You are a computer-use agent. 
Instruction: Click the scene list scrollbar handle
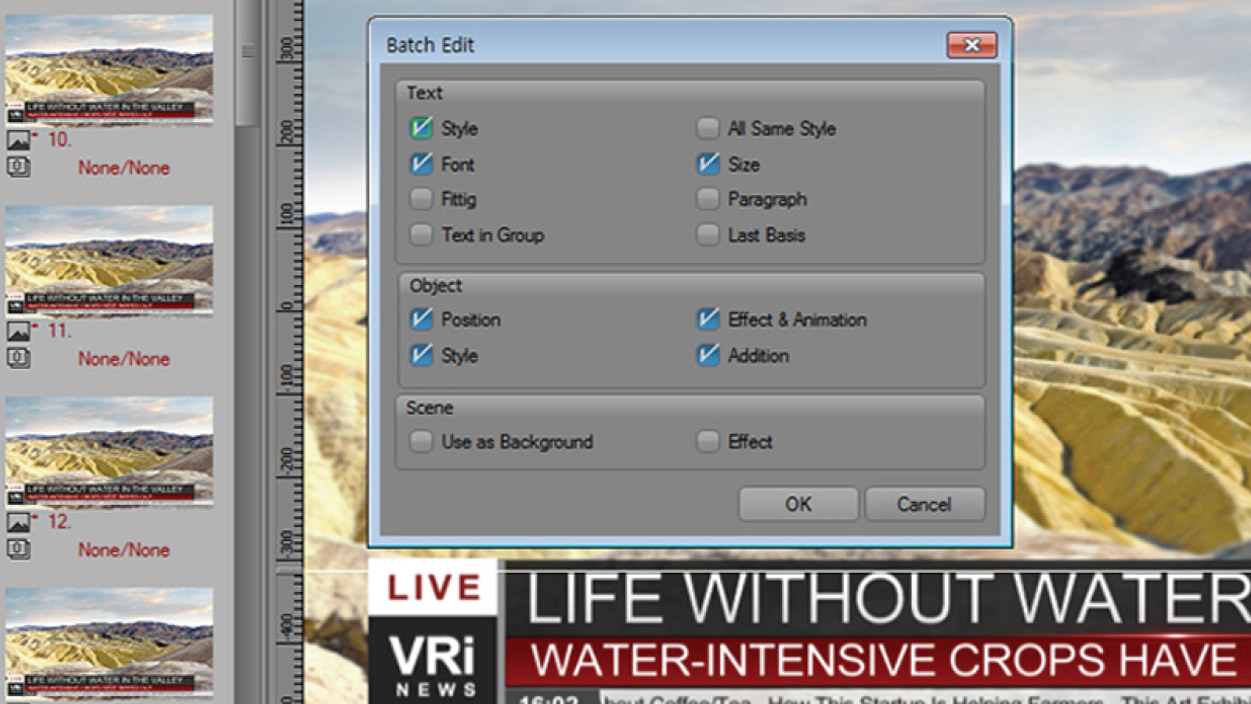[x=247, y=62]
